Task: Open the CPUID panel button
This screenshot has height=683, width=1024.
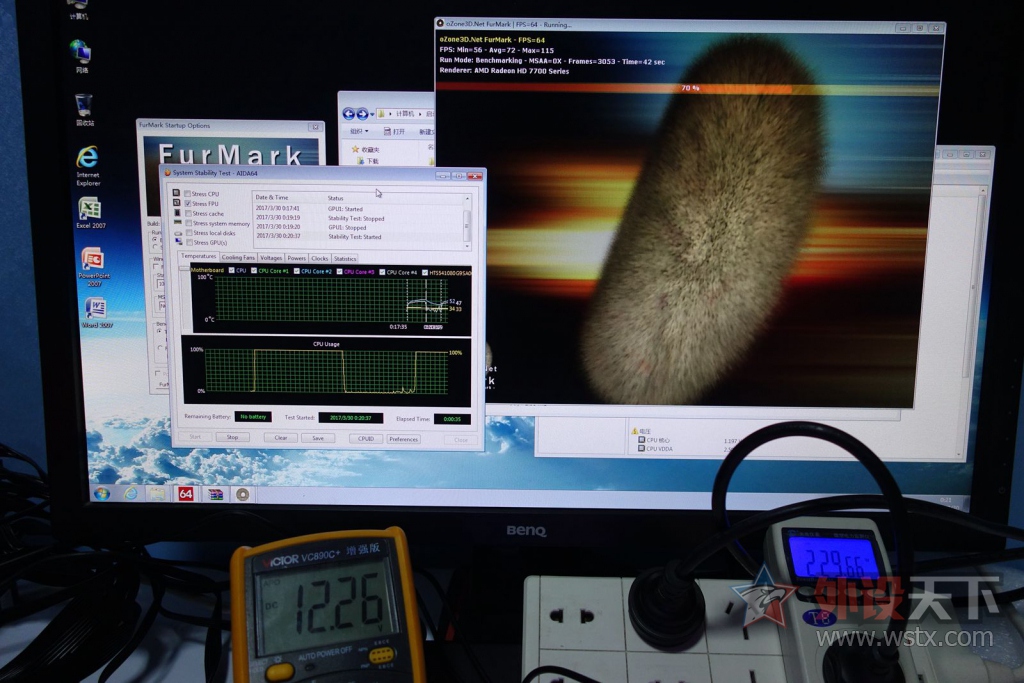Action: click(366, 439)
